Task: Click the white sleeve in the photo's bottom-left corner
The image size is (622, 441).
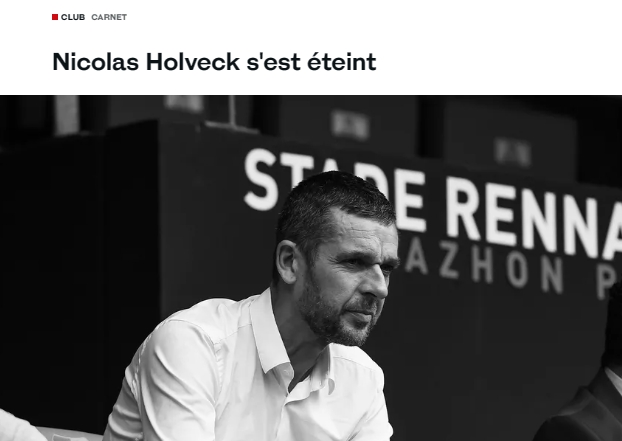Action: (18, 425)
